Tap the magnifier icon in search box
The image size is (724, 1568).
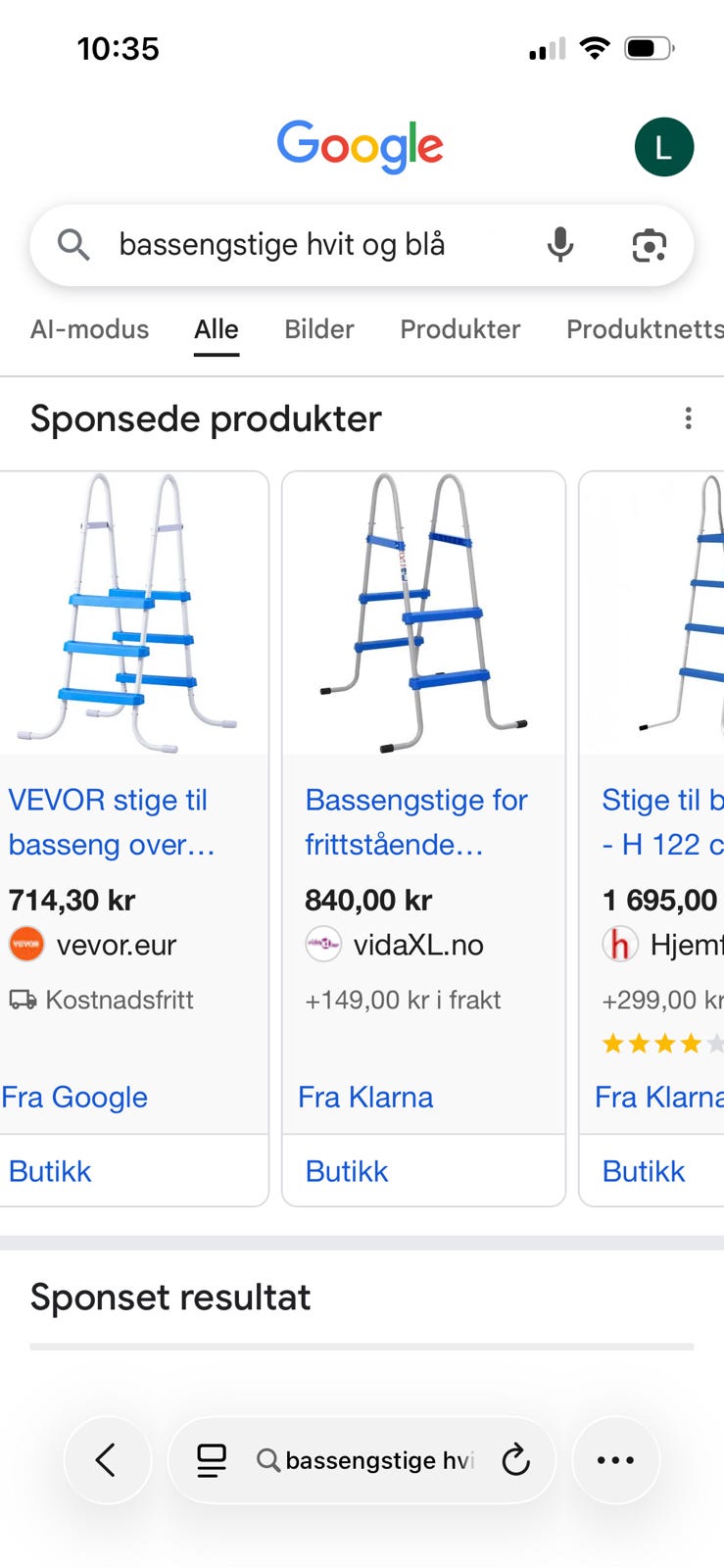pos(73,244)
